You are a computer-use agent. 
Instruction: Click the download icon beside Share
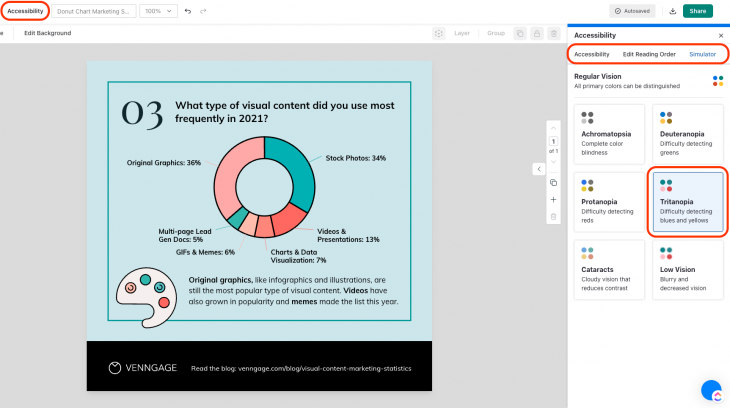(x=673, y=11)
